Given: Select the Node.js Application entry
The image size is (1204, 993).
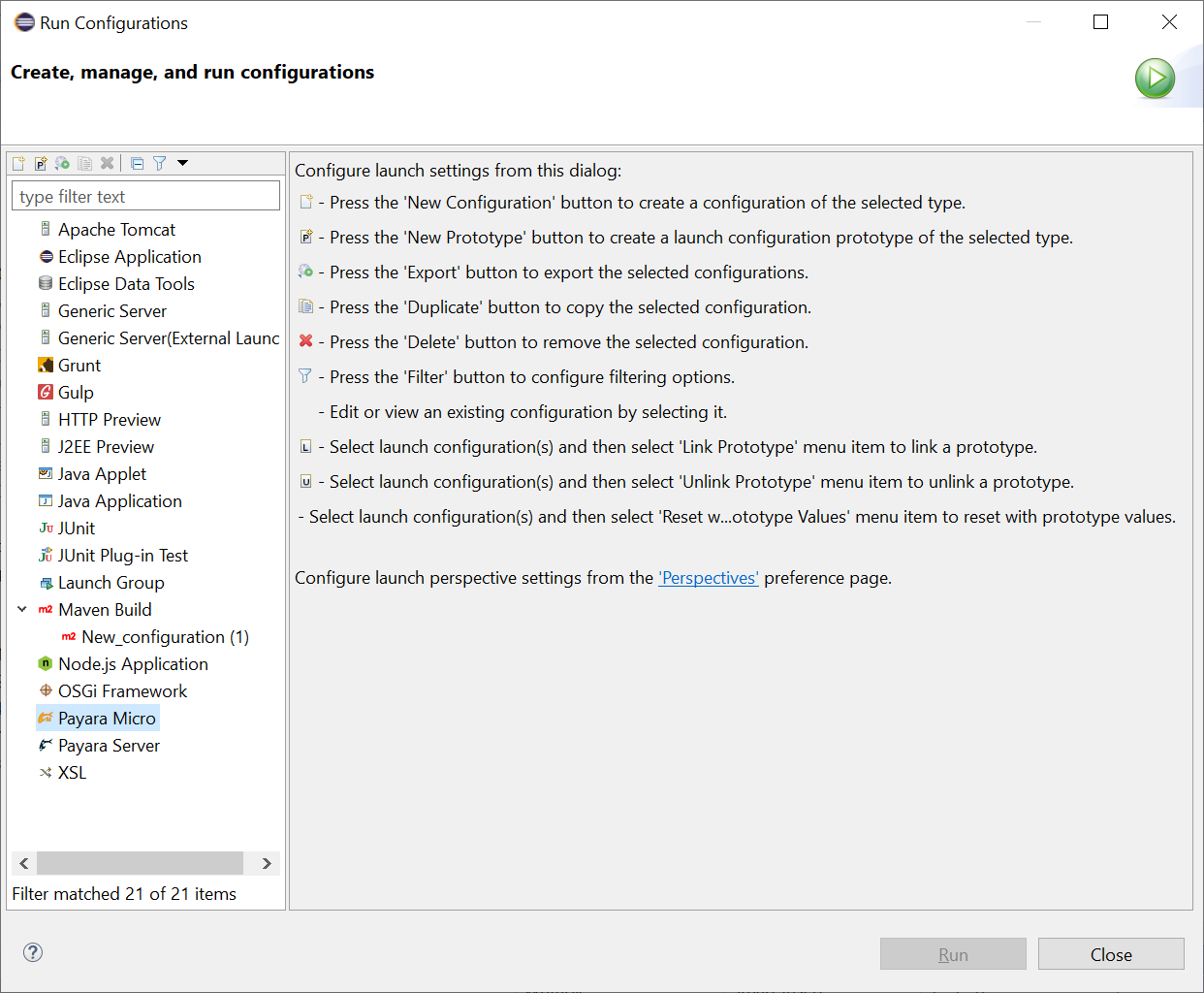Looking at the screenshot, I should [x=133, y=664].
